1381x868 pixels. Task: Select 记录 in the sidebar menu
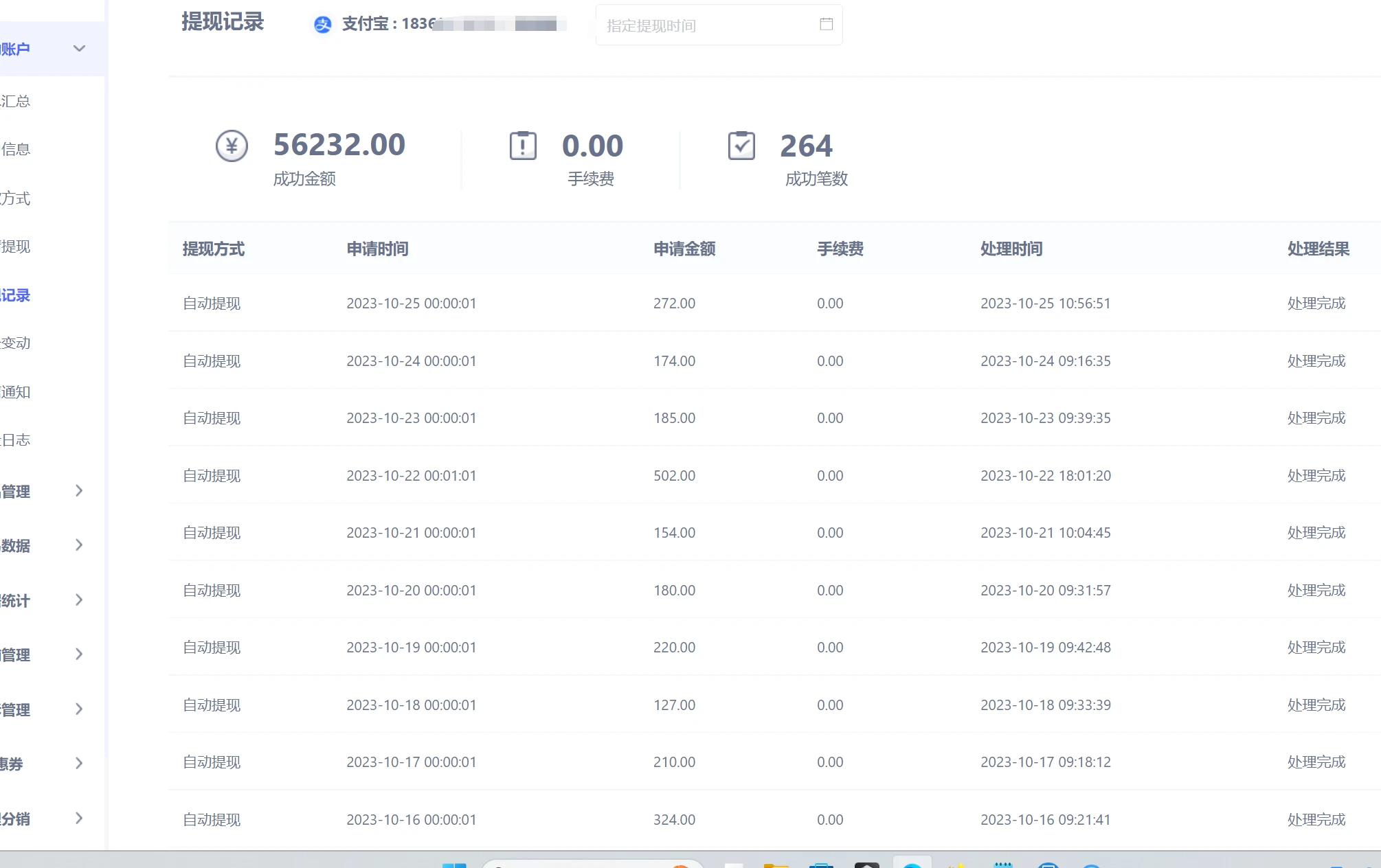point(16,295)
